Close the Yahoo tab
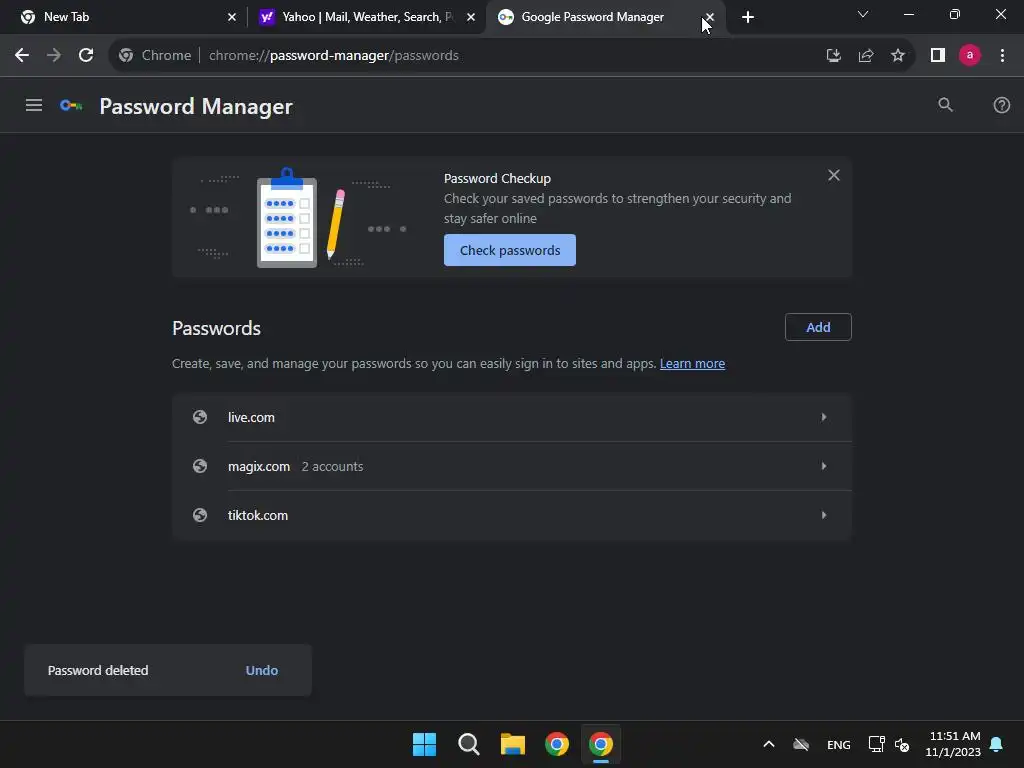Viewport: 1024px width, 768px height. [471, 17]
